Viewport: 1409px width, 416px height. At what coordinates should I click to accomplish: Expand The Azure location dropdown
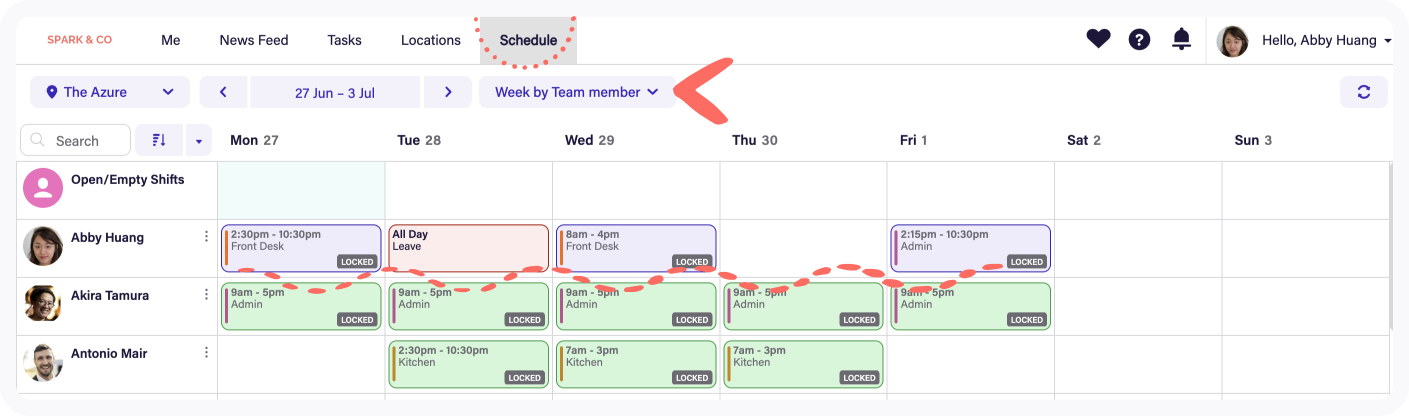109,92
